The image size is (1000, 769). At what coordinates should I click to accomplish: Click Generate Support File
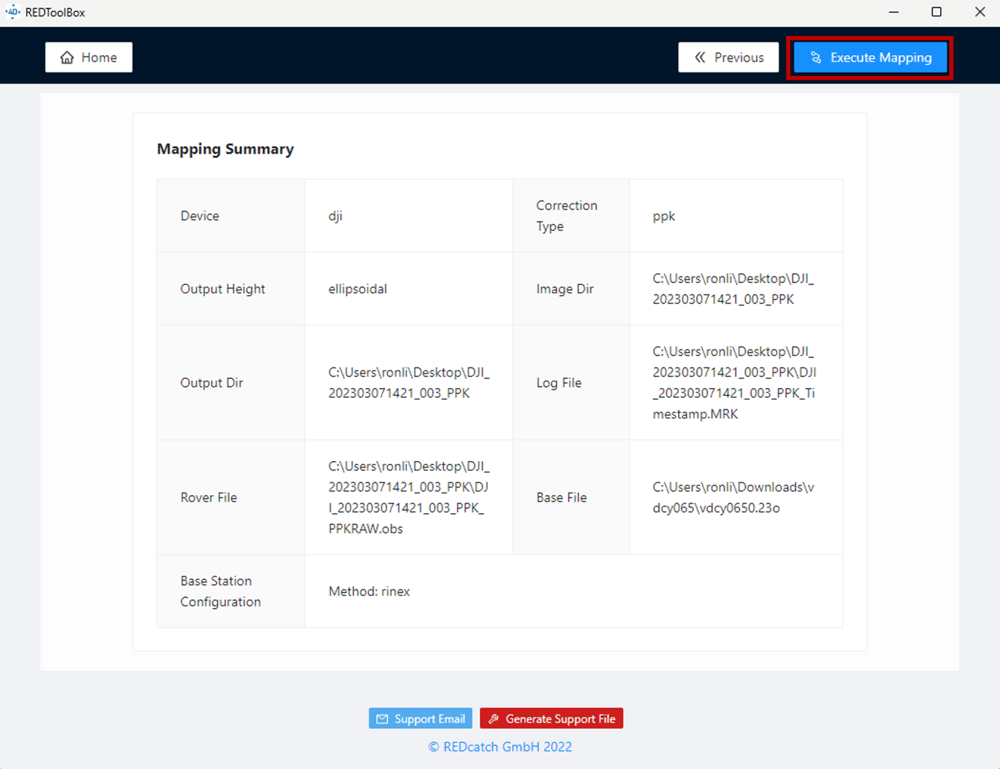coord(551,718)
